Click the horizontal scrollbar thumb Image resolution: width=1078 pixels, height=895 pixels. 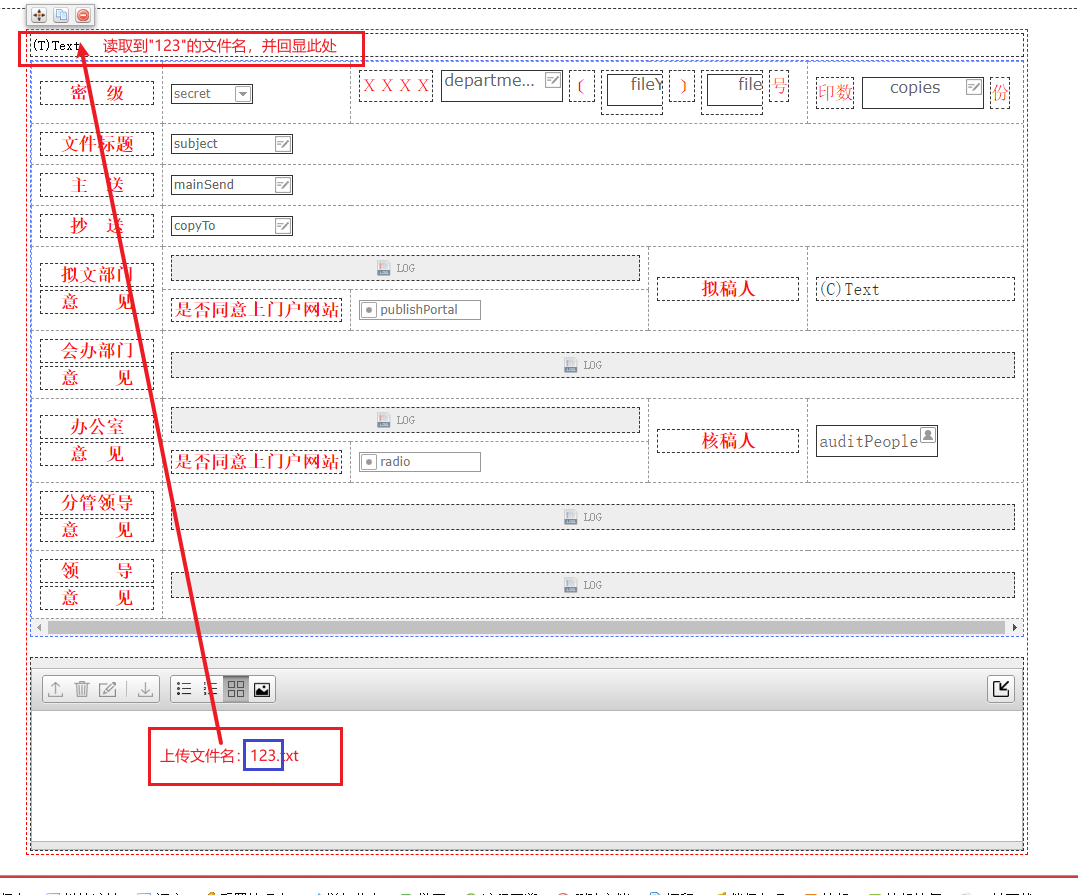[527, 628]
